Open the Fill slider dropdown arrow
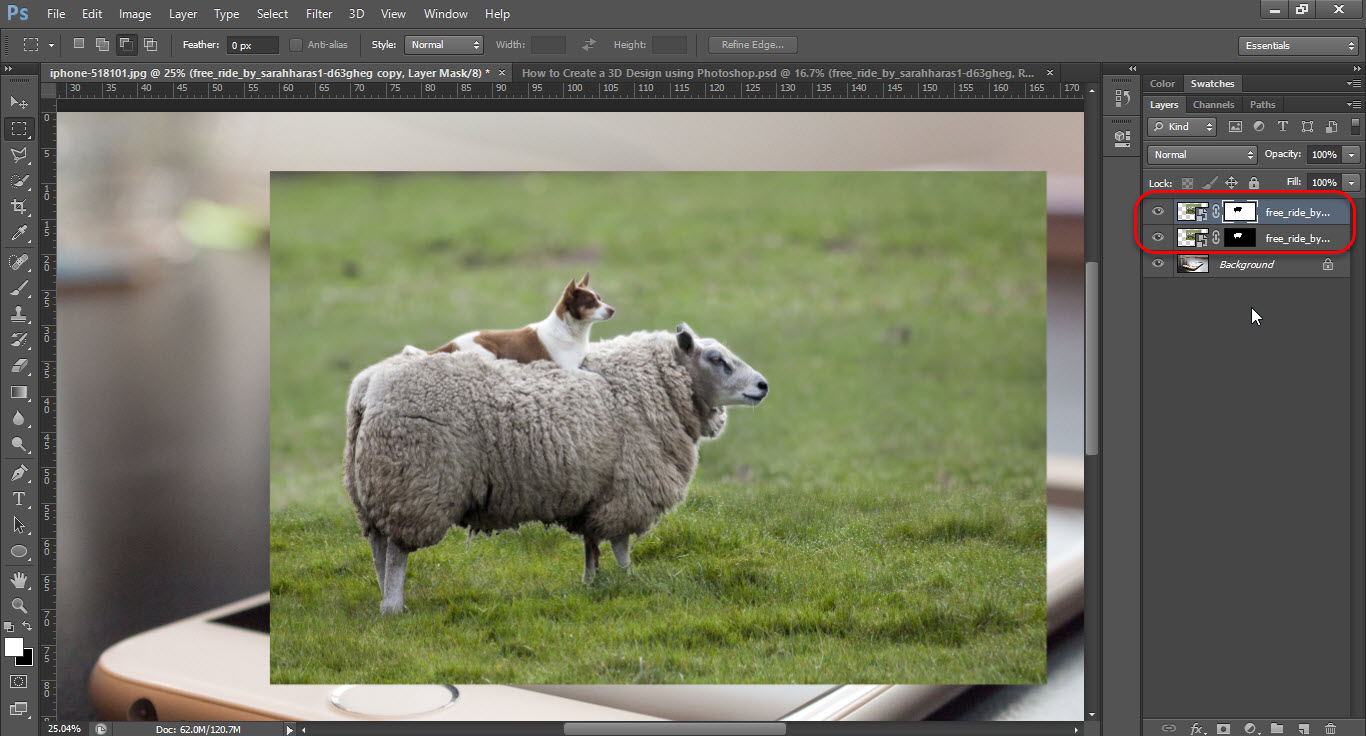Viewport: 1366px width, 736px height. click(1352, 183)
